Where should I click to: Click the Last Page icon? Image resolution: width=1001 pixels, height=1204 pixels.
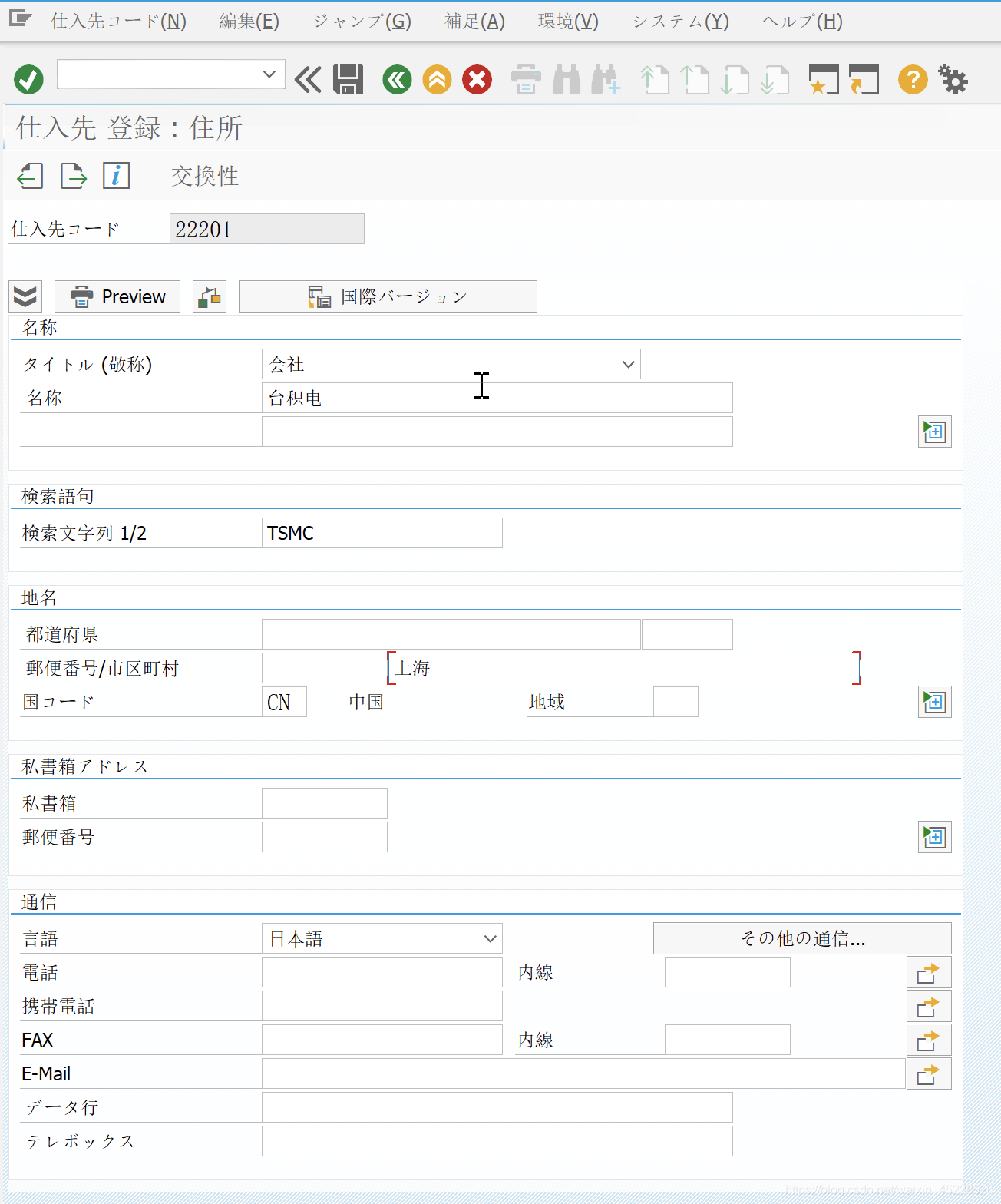tap(775, 79)
